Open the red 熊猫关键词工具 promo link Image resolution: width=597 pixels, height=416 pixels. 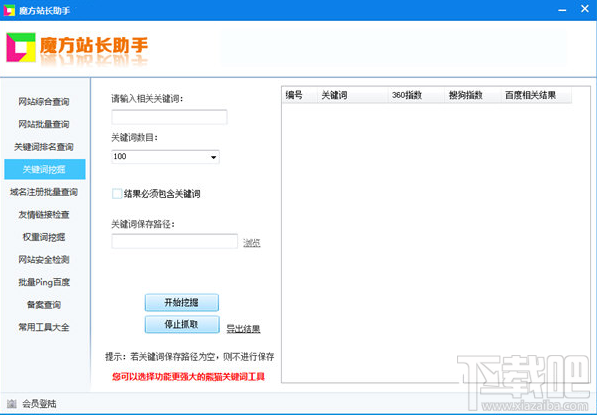tap(188, 377)
